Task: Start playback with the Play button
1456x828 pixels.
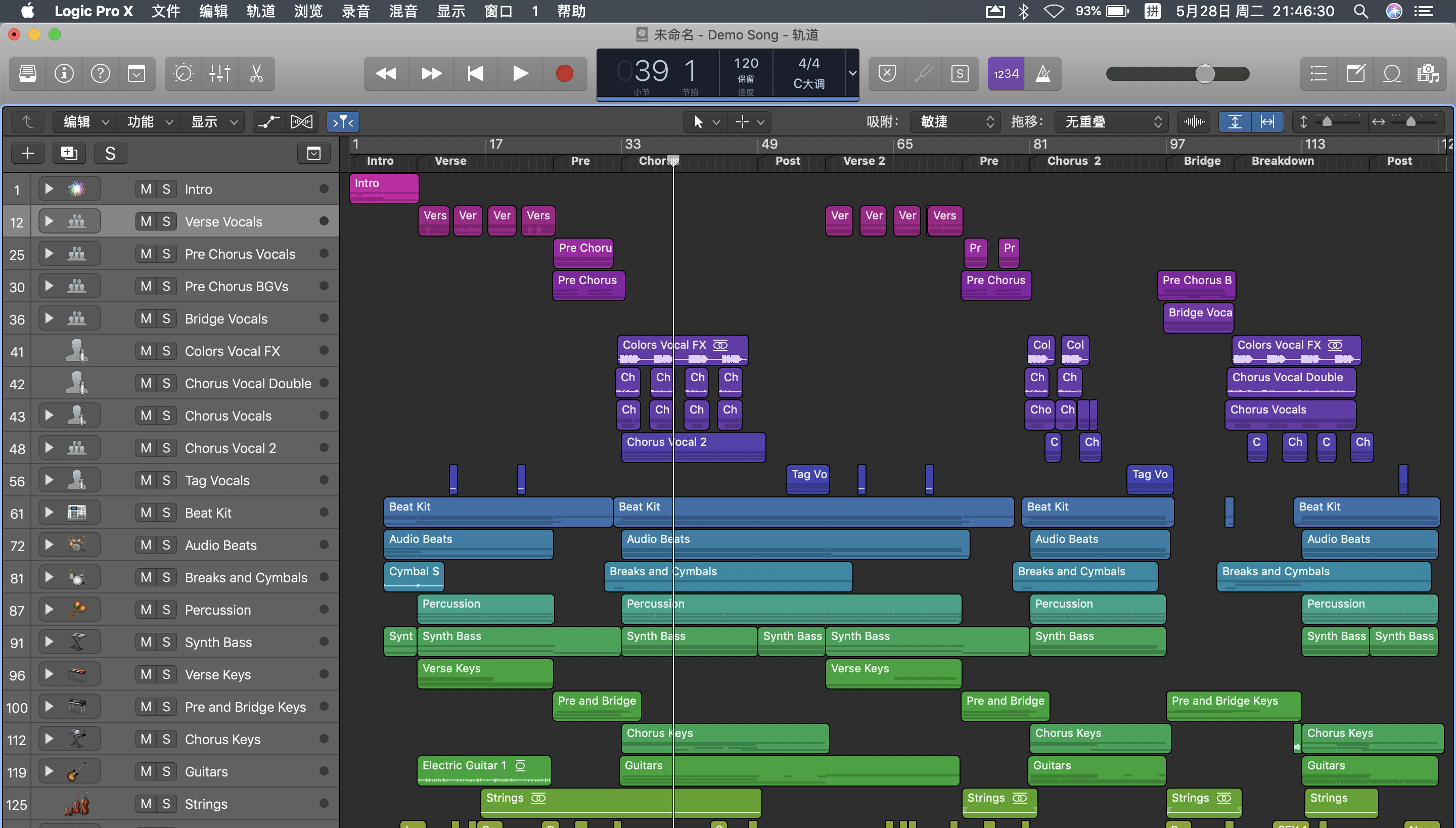Action: (520, 73)
